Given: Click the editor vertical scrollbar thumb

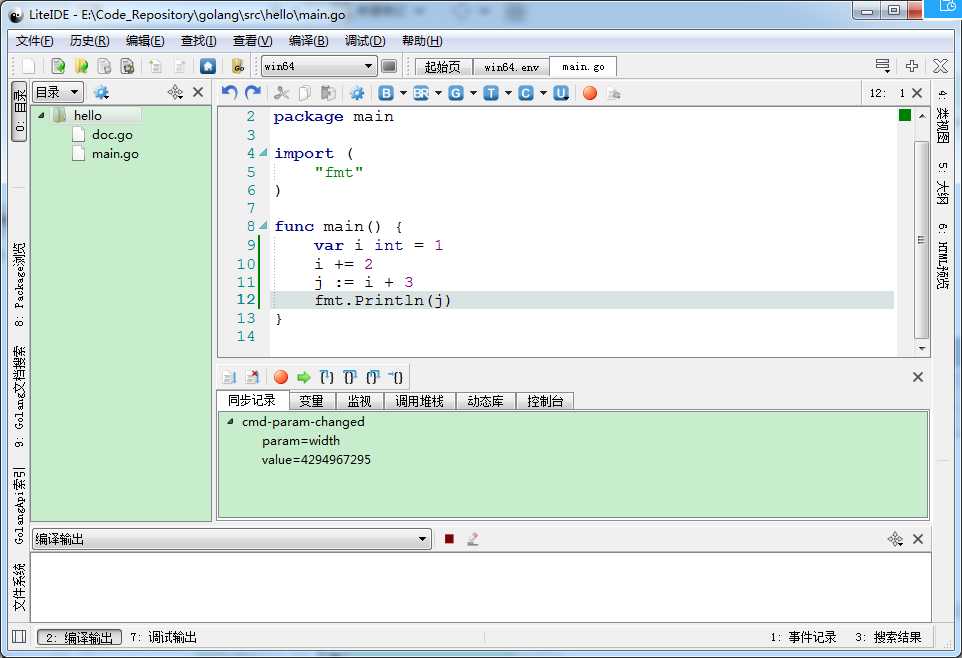Looking at the screenshot, I should coord(922,239).
